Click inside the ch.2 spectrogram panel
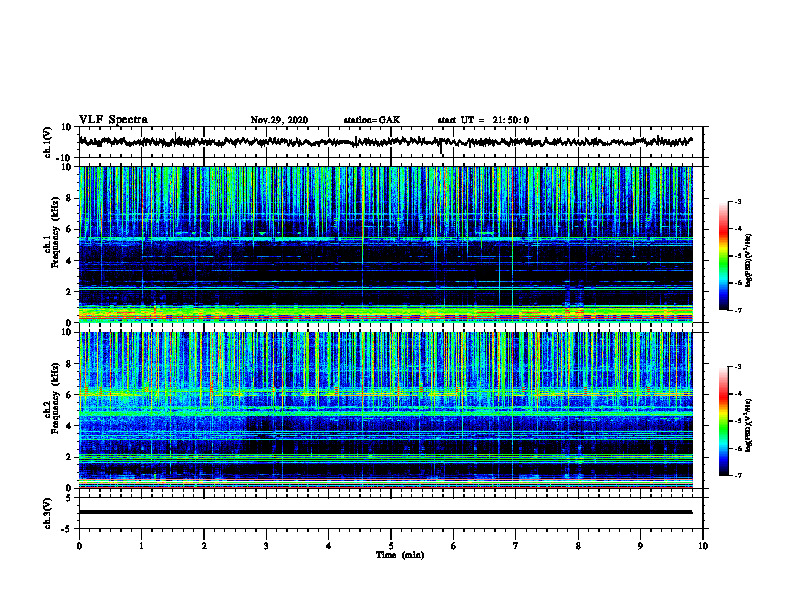The width and height of the screenshot is (792, 612). click(x=385, y=410)
